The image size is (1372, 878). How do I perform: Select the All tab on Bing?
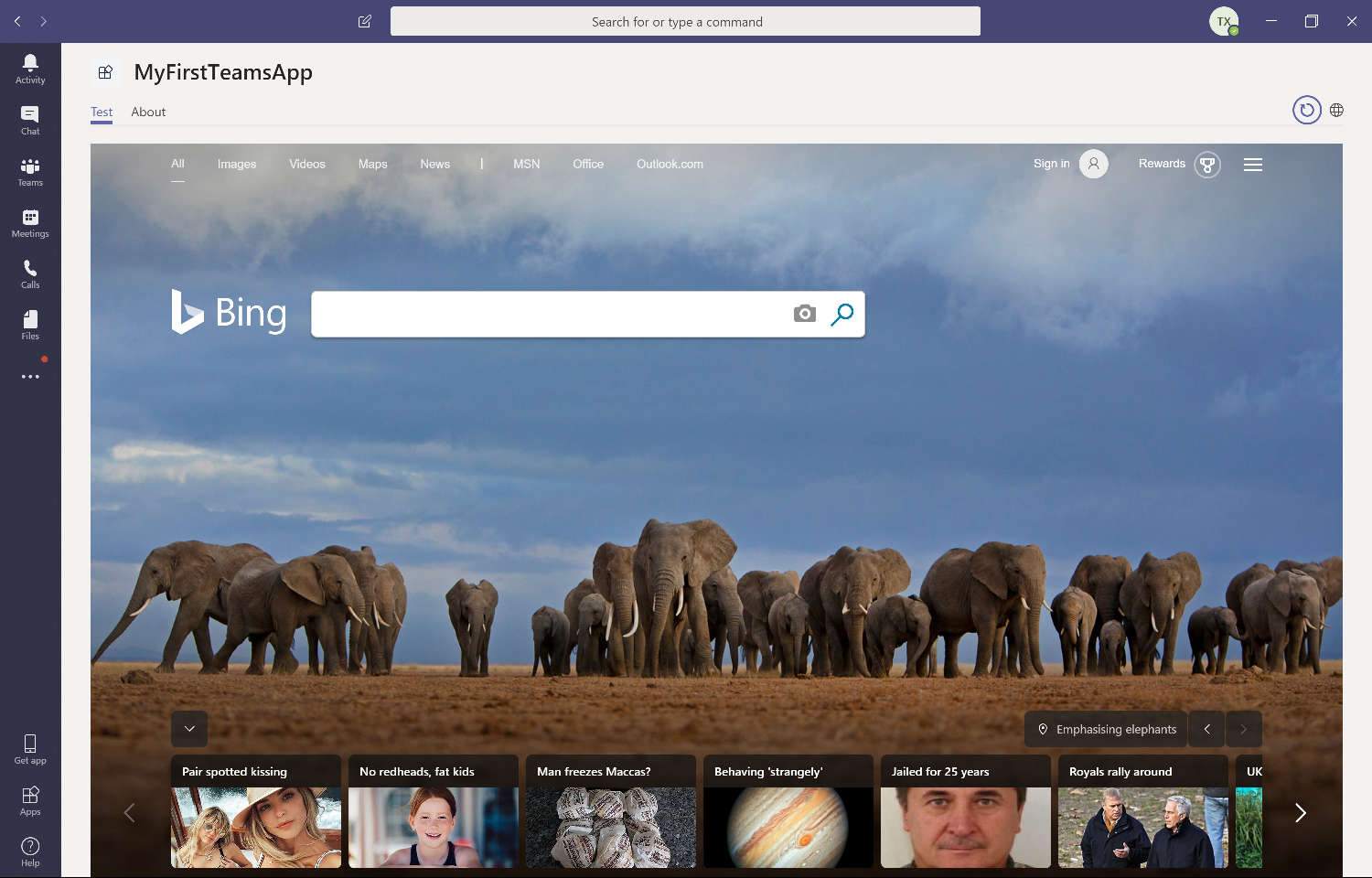coord(177,164)
